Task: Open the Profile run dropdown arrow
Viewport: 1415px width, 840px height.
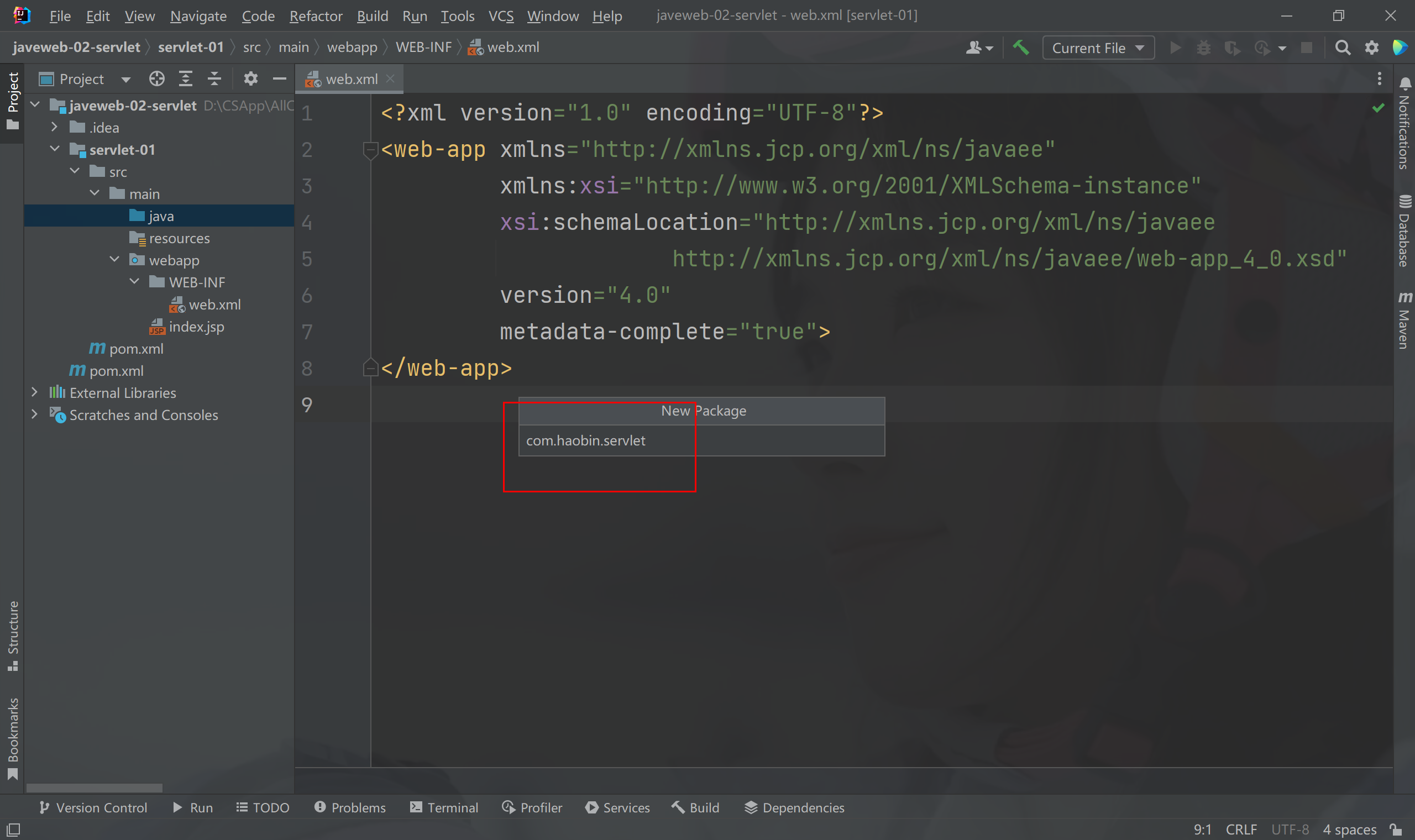Action: (x=1282, y=49)
